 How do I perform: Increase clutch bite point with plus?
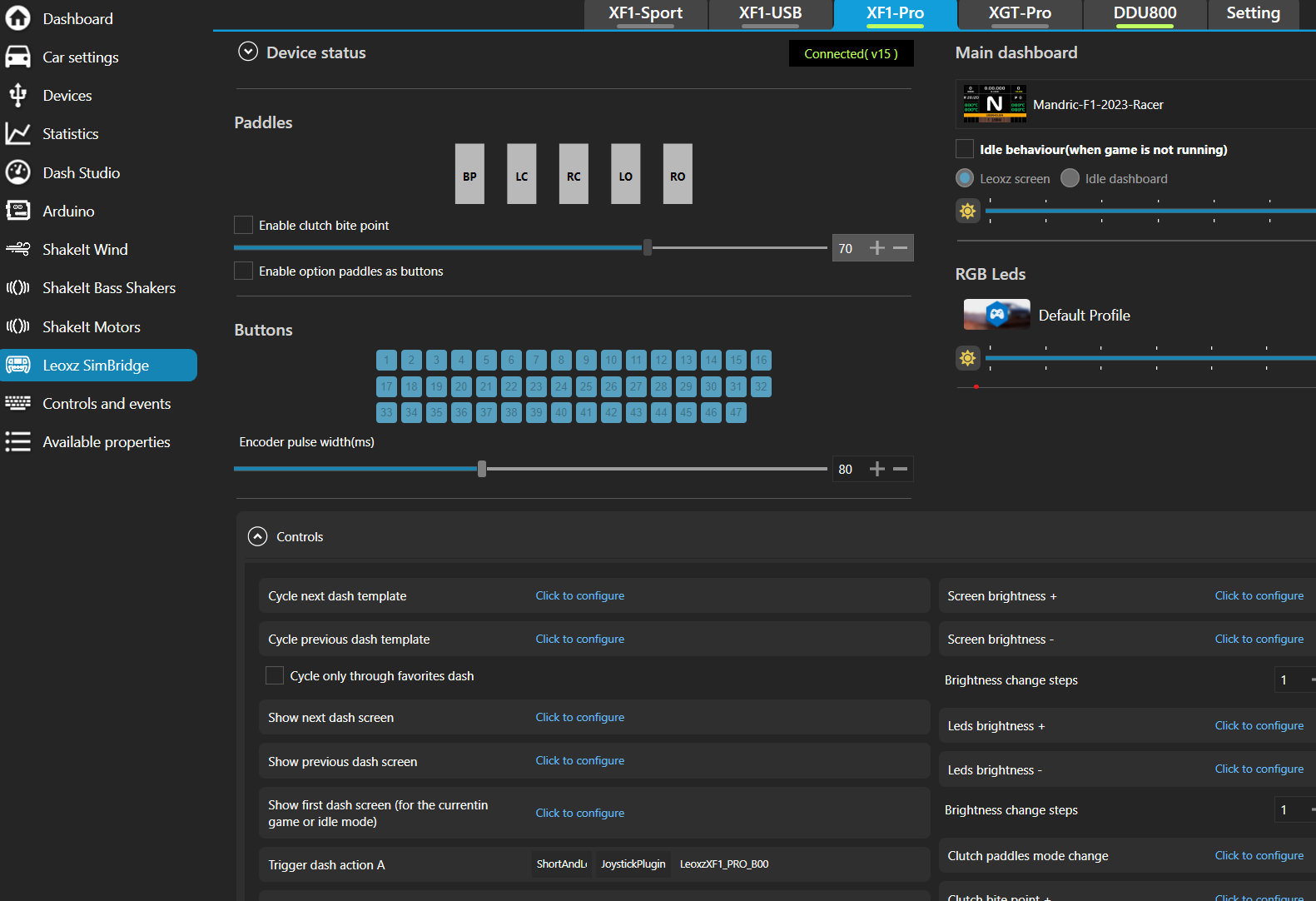(877, 247)
